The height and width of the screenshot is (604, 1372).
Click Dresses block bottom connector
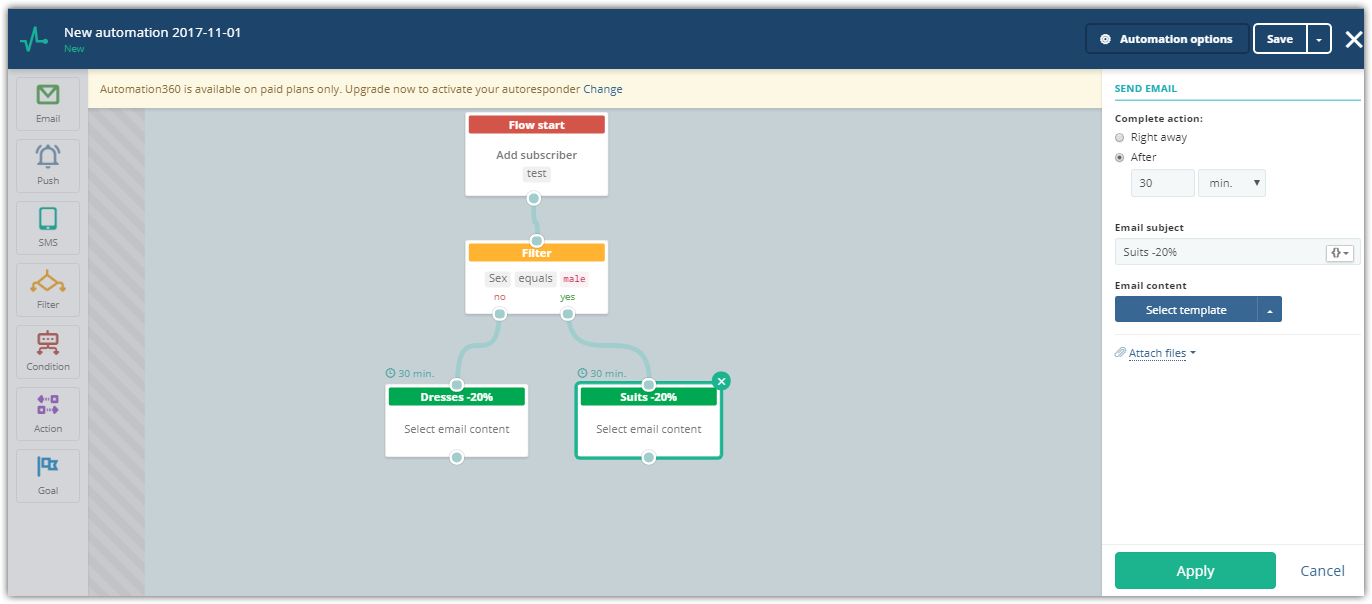[457, 458]
